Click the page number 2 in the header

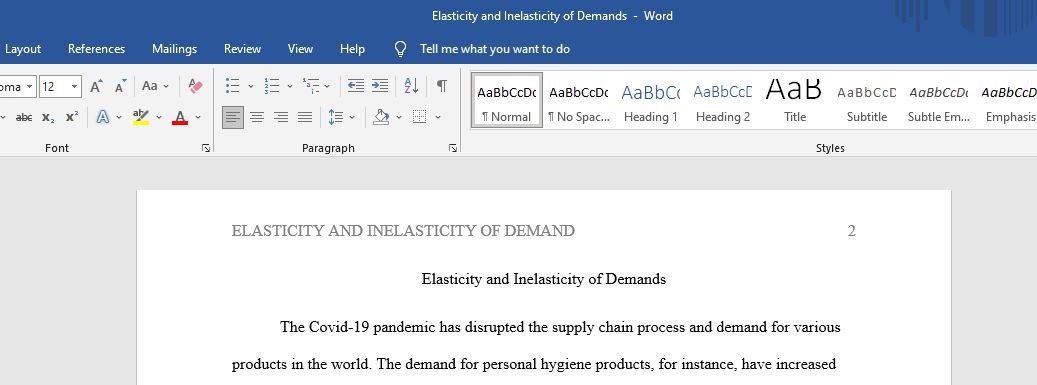(x=852, y=231)
